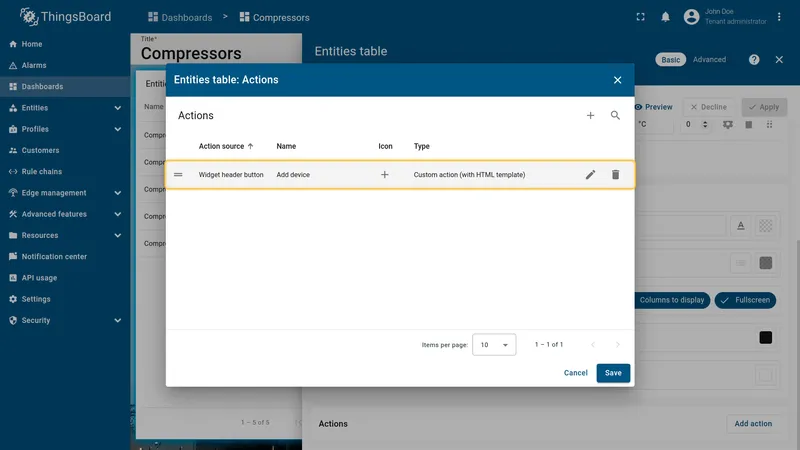Image resolution: width=800 pixels, height=450 pixels.
Task: Toggle Columns to display chip
Action: click(x=671, y=300)
